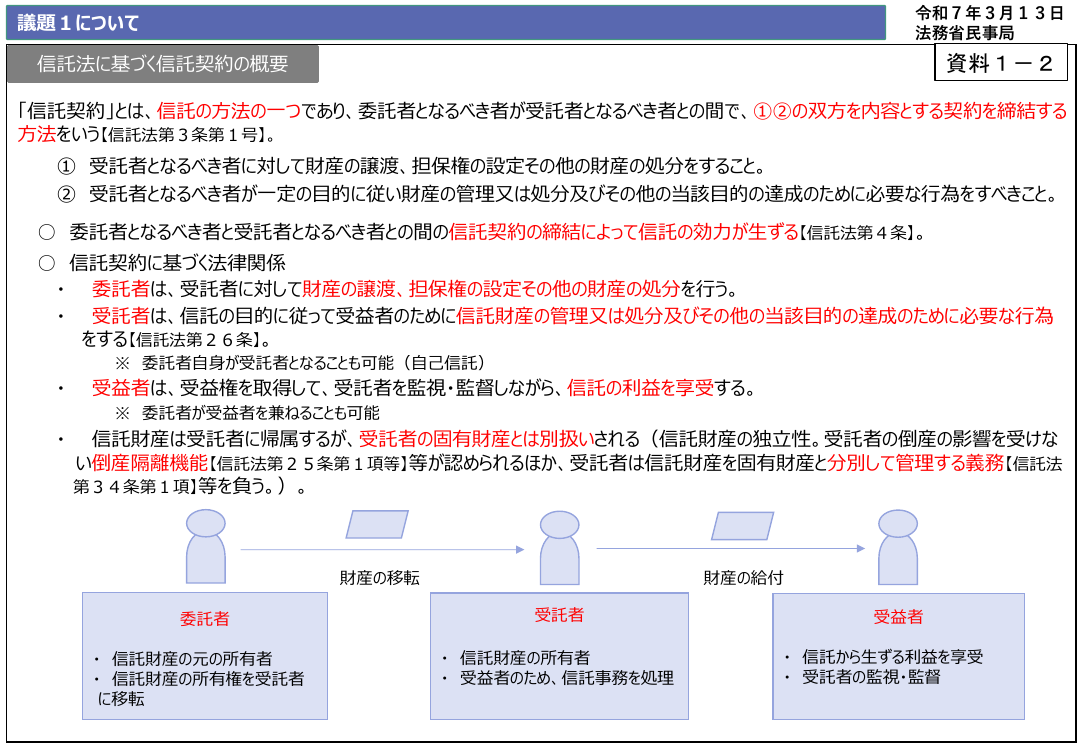The height and width of the screenshot is (750, 1084).
Task: Click the bullet 信託財産の所有権を受託者に移転
Action: [x=199, y=688]
